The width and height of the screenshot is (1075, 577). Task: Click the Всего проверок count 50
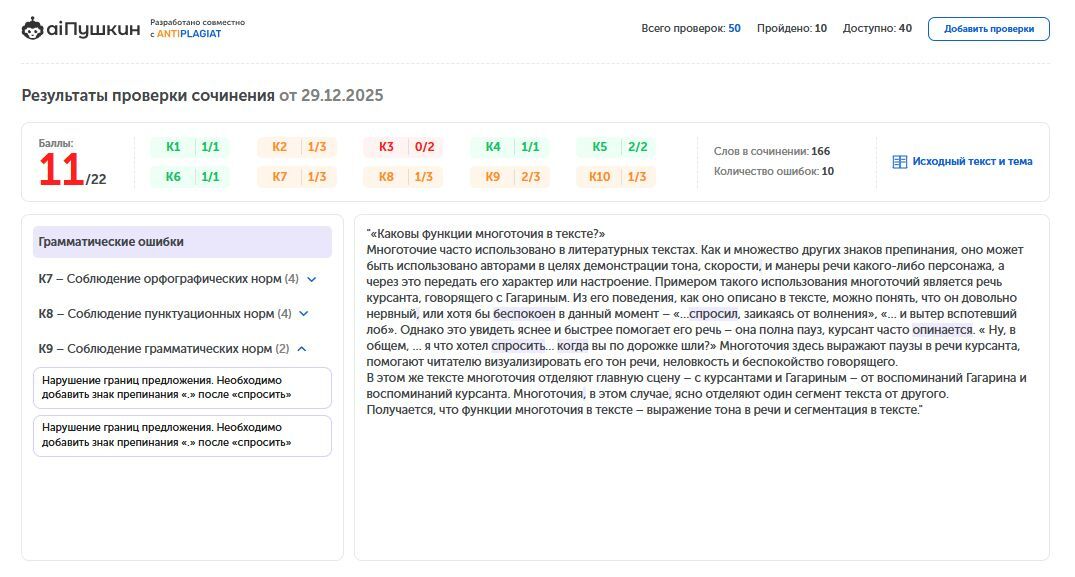click(x=734, y=29)
